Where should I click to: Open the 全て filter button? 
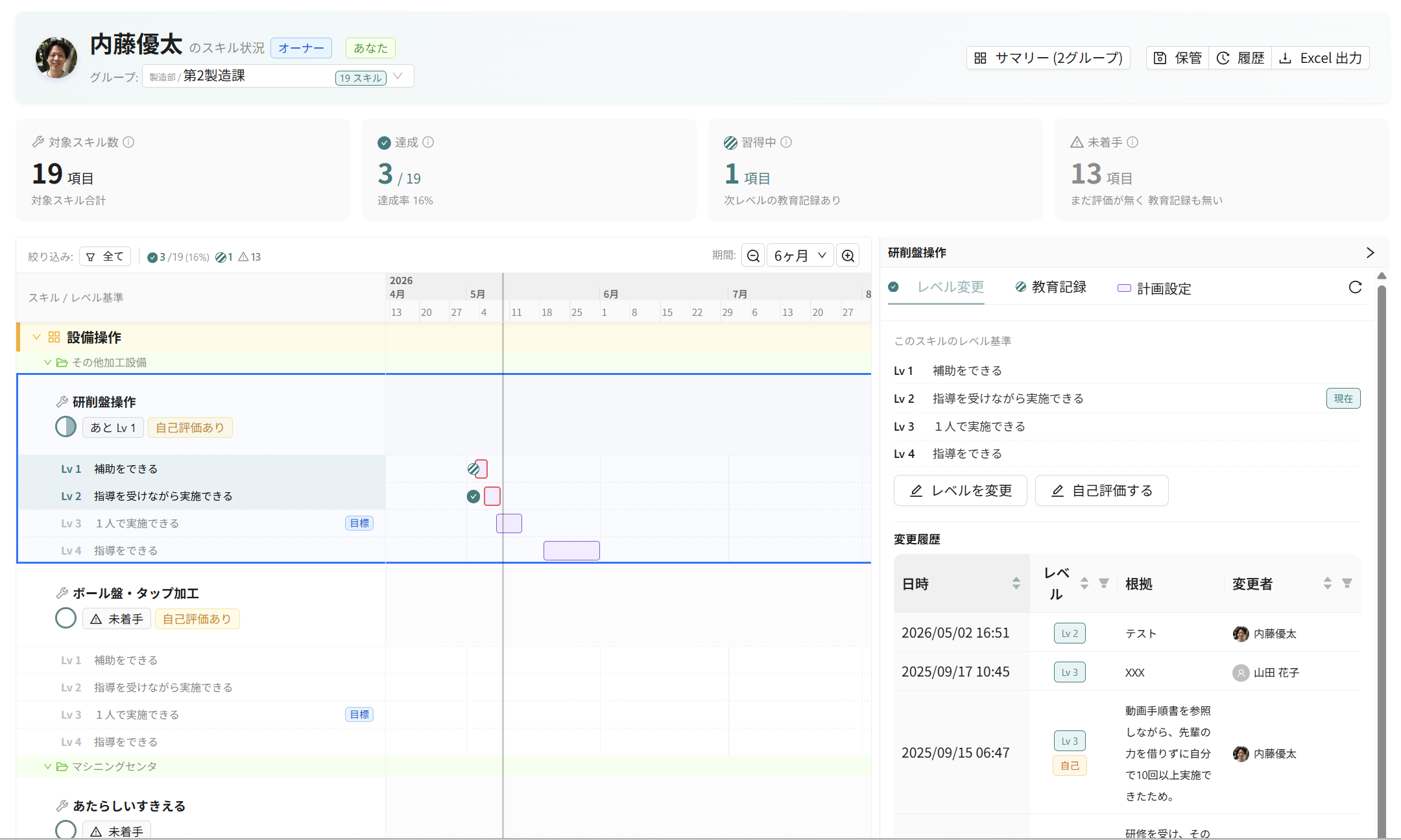coord(105,256)
